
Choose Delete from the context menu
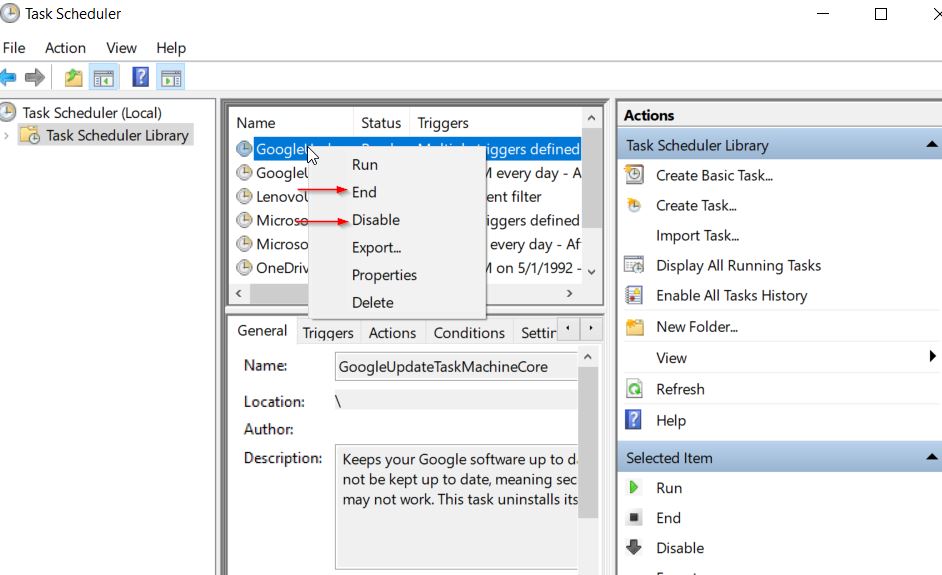coord(397,303)
